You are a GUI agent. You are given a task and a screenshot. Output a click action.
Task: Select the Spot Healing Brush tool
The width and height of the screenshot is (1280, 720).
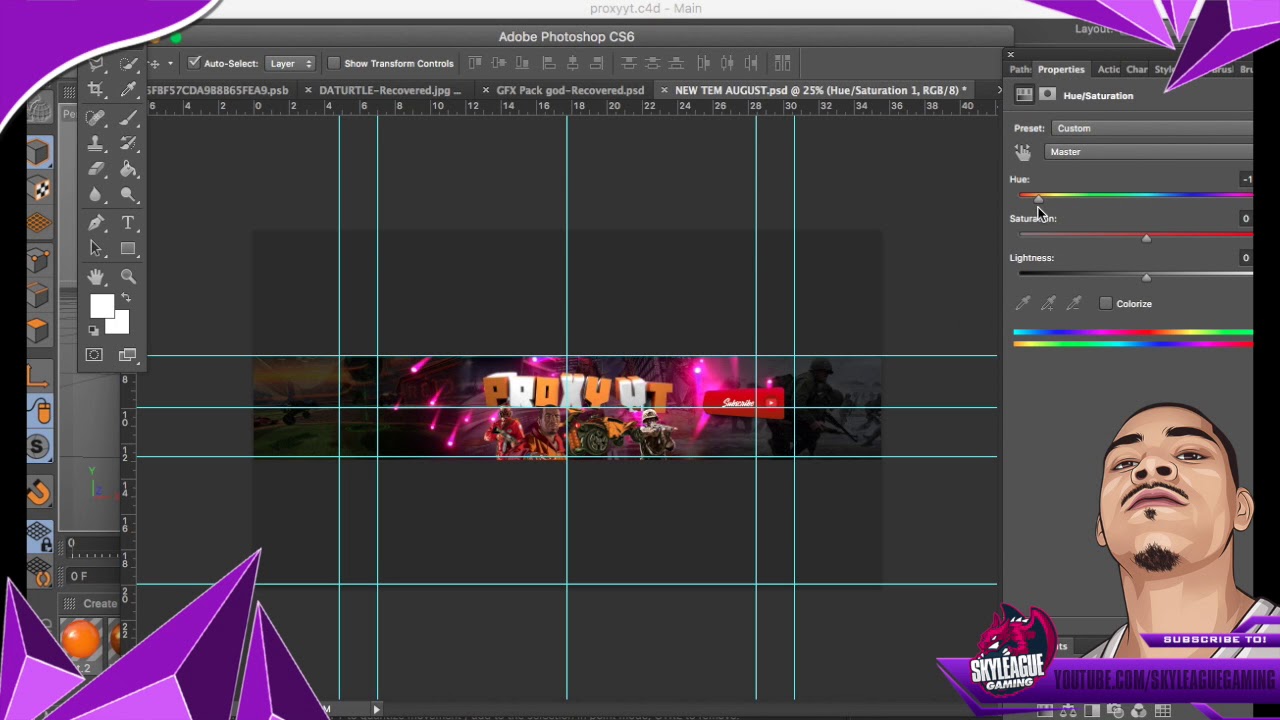[x=96, y=117]
